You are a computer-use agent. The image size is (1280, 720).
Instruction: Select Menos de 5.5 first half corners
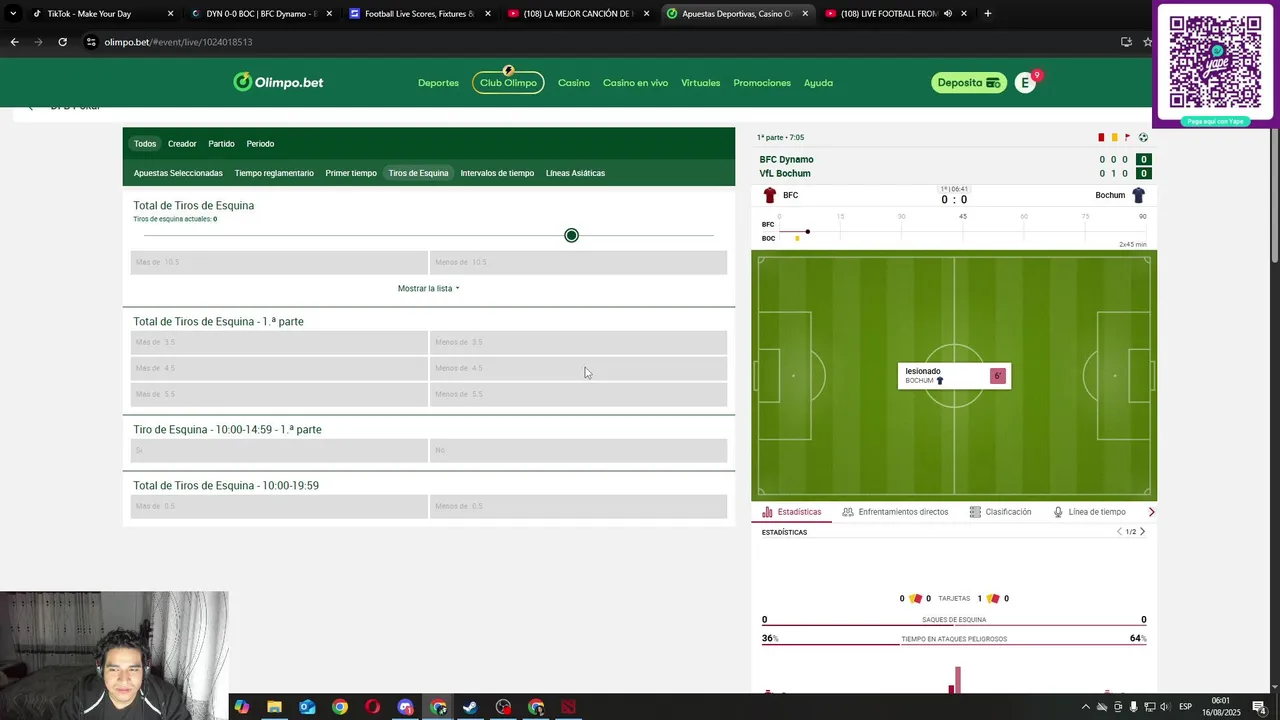coord(578,394)
